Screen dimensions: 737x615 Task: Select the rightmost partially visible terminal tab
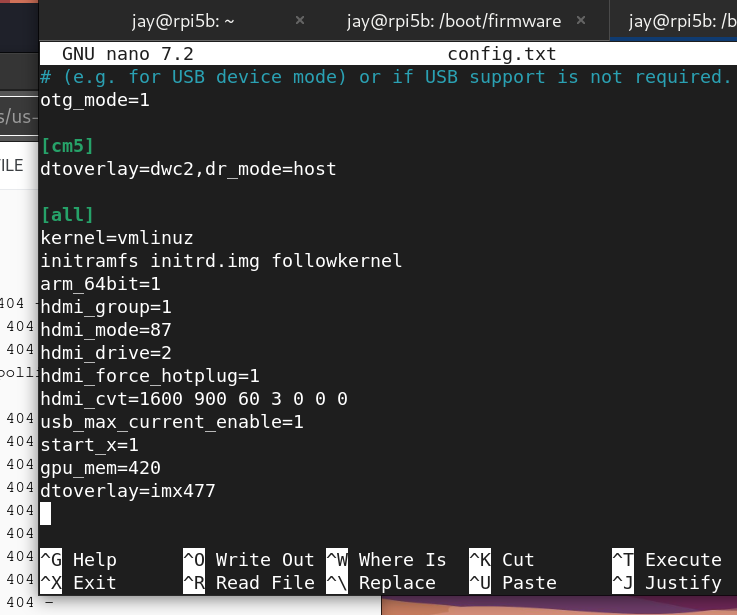click(682, 21)
